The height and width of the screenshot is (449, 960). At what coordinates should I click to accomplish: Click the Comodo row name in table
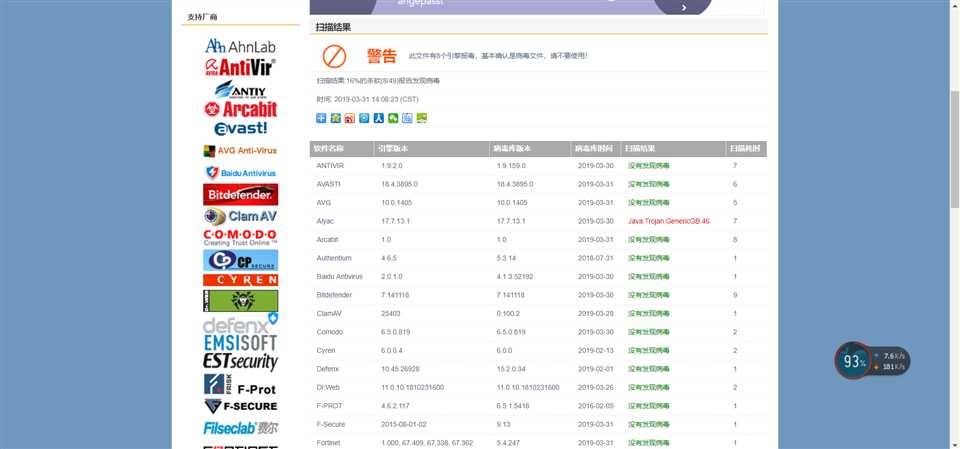[330, 332]
